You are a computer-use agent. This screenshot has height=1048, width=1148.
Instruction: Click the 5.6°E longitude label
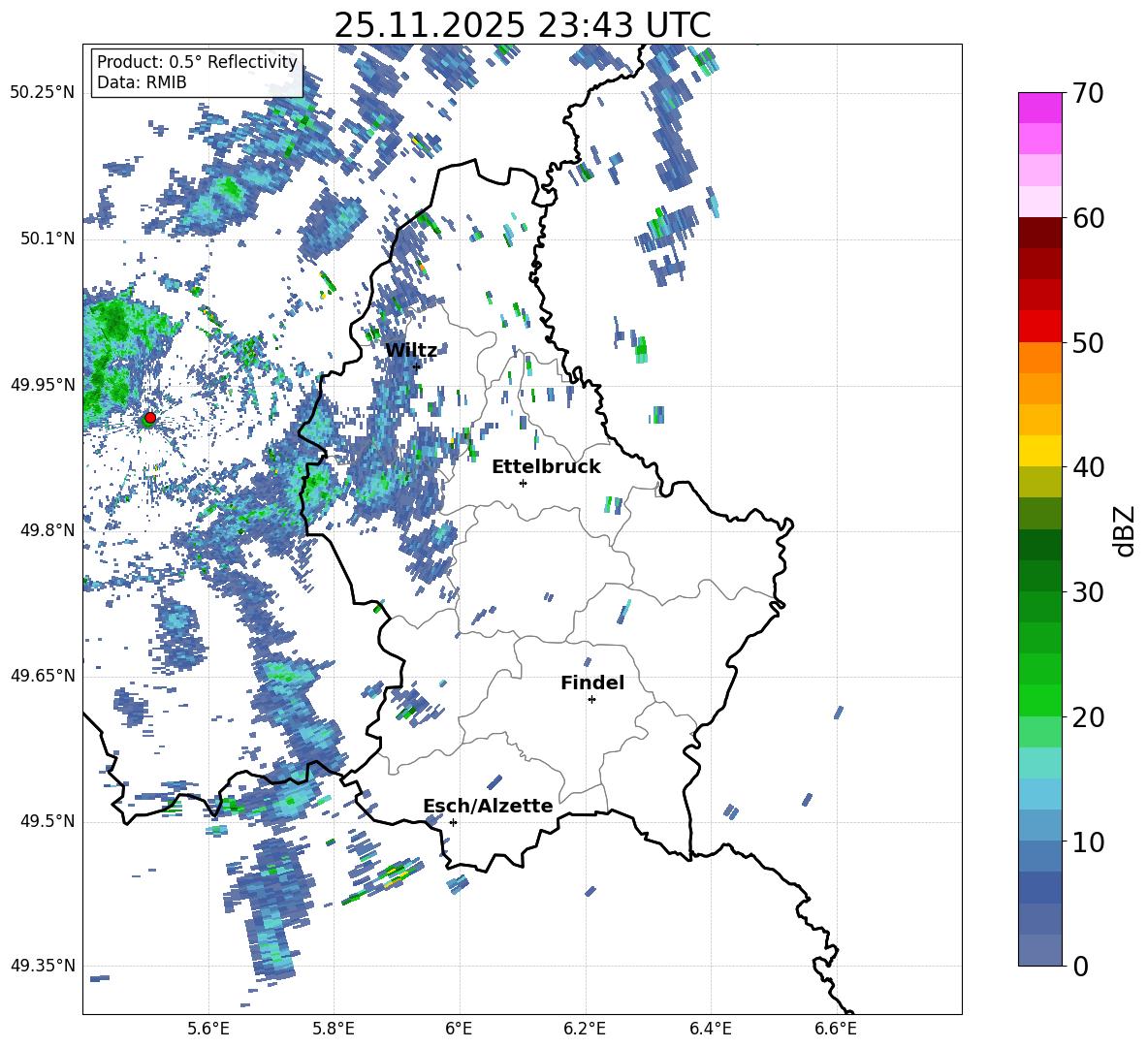[x=208, y=1029]
